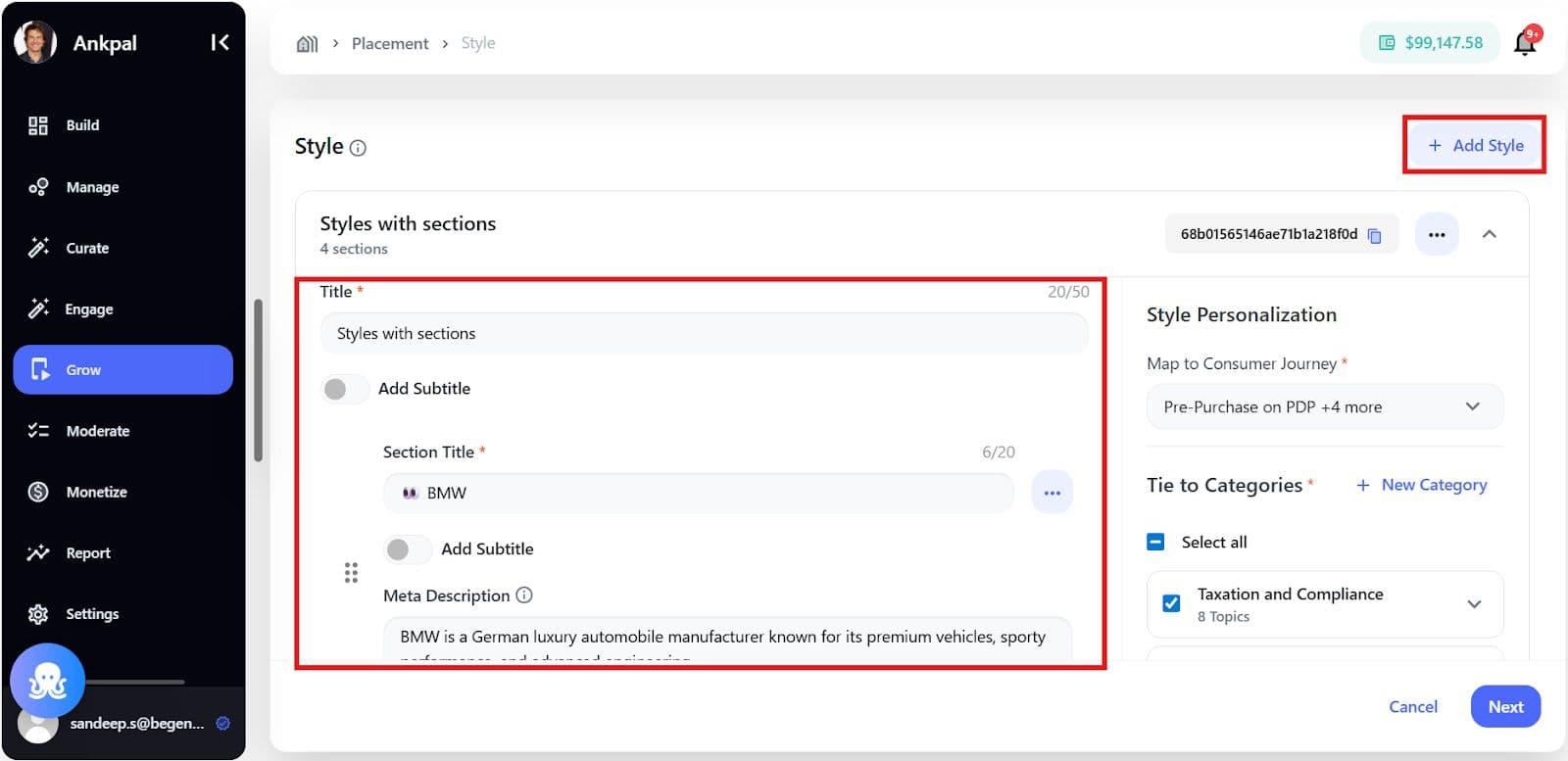Viewport: 1568px width, 761px height.
Task: Click the home icon in the breadcrumb
Action: [x=307, y=44]
